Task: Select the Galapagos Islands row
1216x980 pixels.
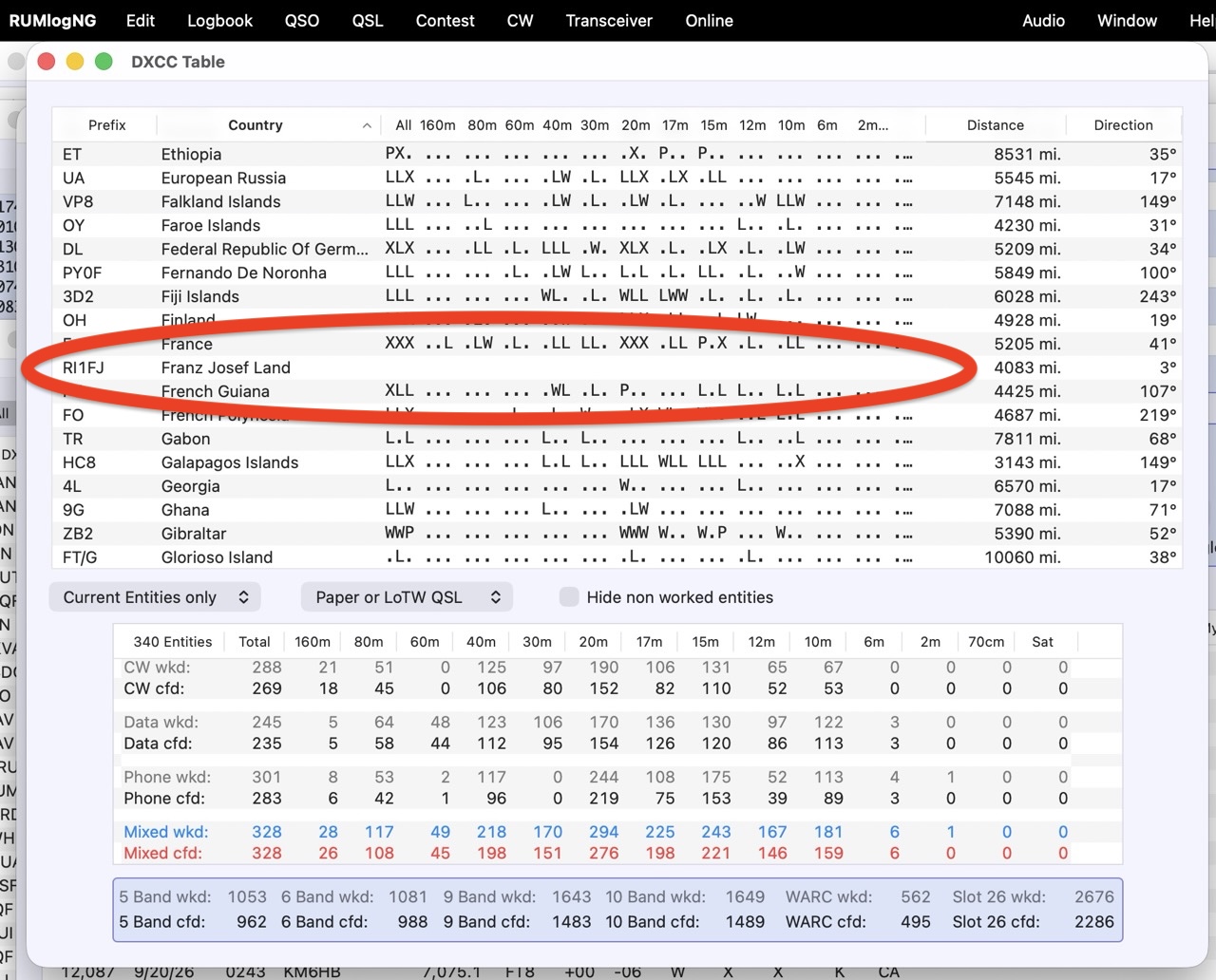Action: [617, 462]
